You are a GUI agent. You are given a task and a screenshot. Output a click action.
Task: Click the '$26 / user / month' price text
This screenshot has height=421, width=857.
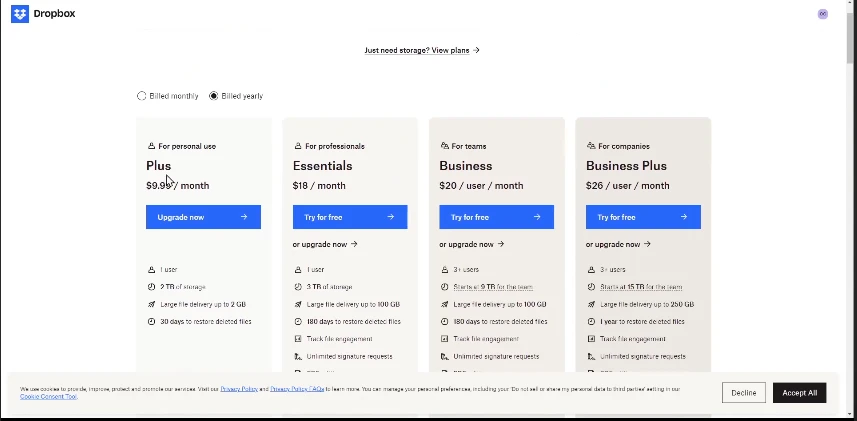[x=627, y=186]
